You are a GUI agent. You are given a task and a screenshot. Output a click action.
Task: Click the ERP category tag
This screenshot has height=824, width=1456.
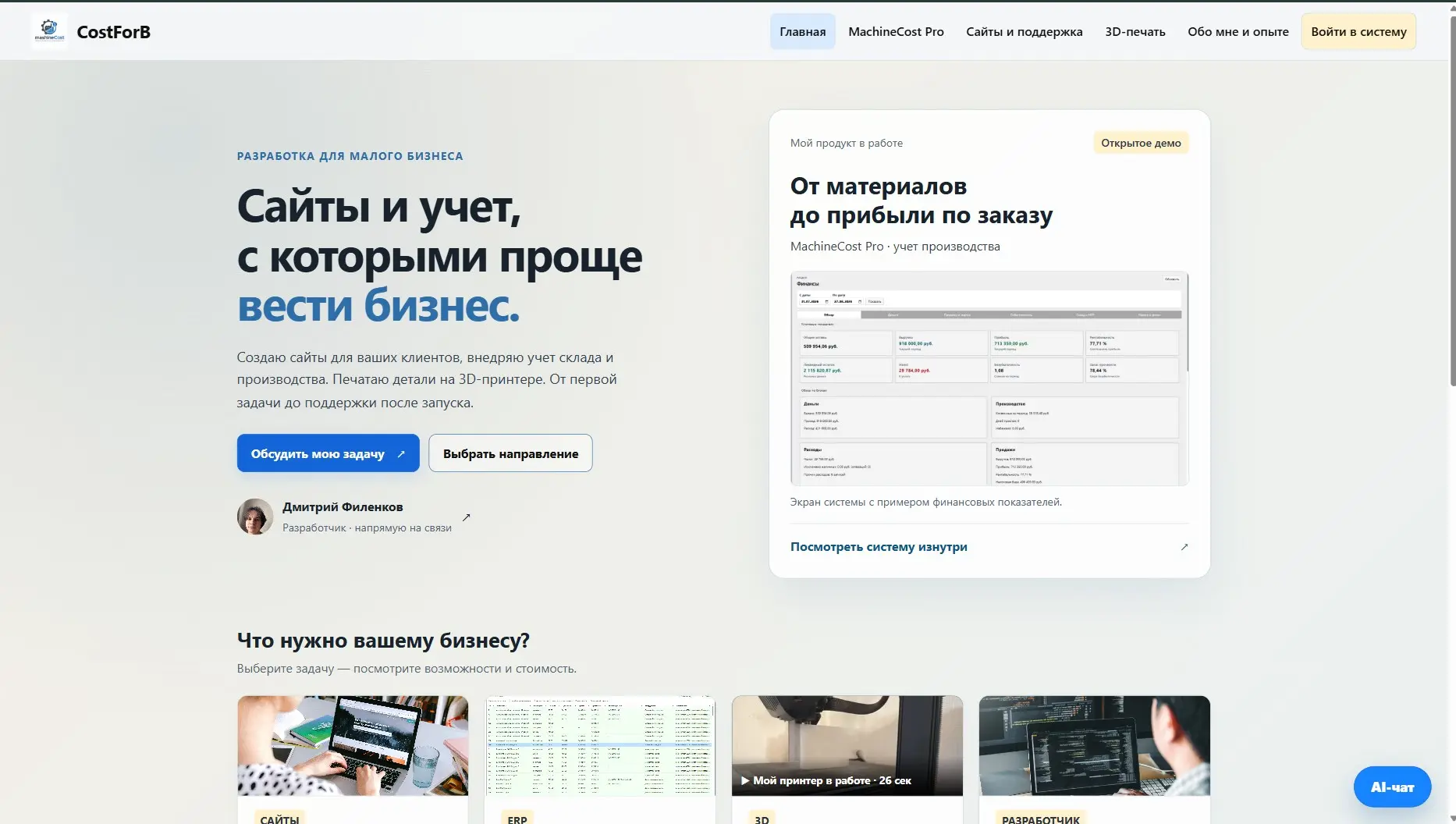517,819
